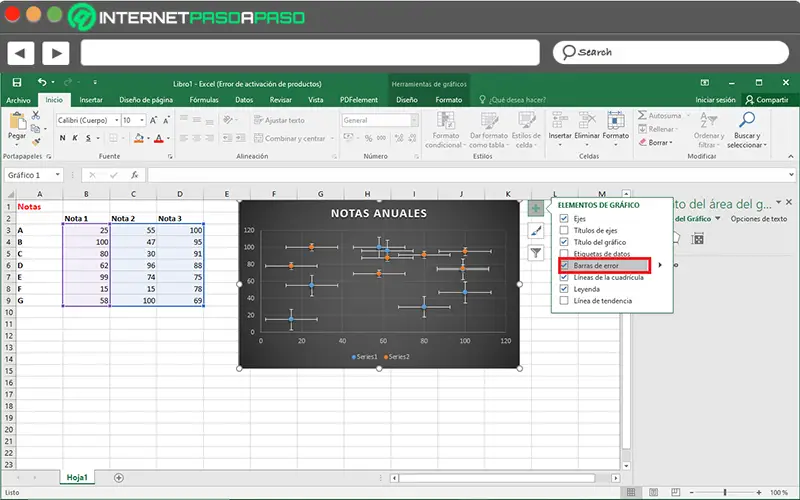Screen dimensions: 800x500
Task: Expand the Barras de error submenu arrow
Action: pos(660,265)
